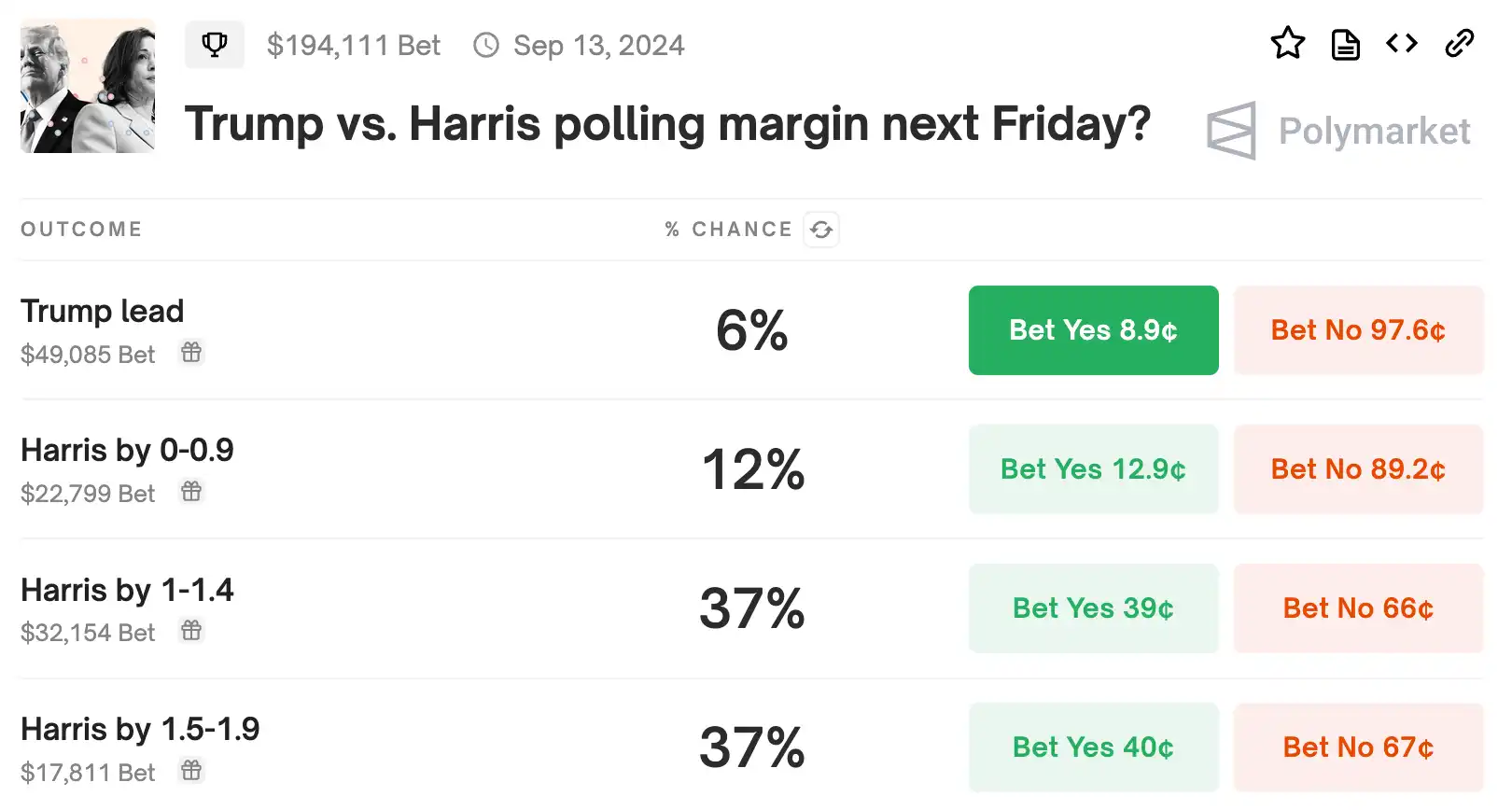The height and width of the screenshot is (810, 1512).
Task: Toggle the % chance refresh icon
Action: click(x=821, y=230)
